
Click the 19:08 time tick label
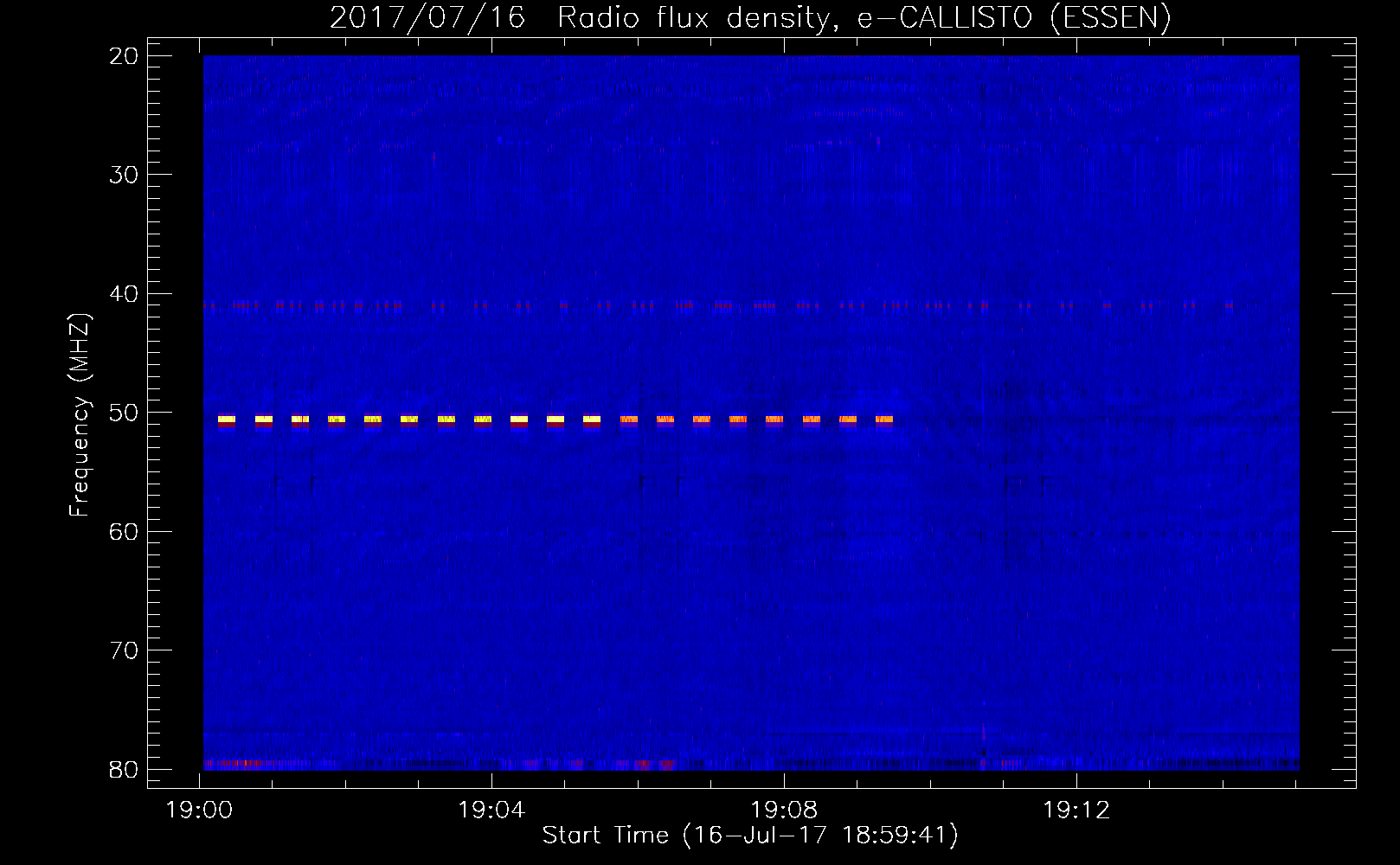784,811
